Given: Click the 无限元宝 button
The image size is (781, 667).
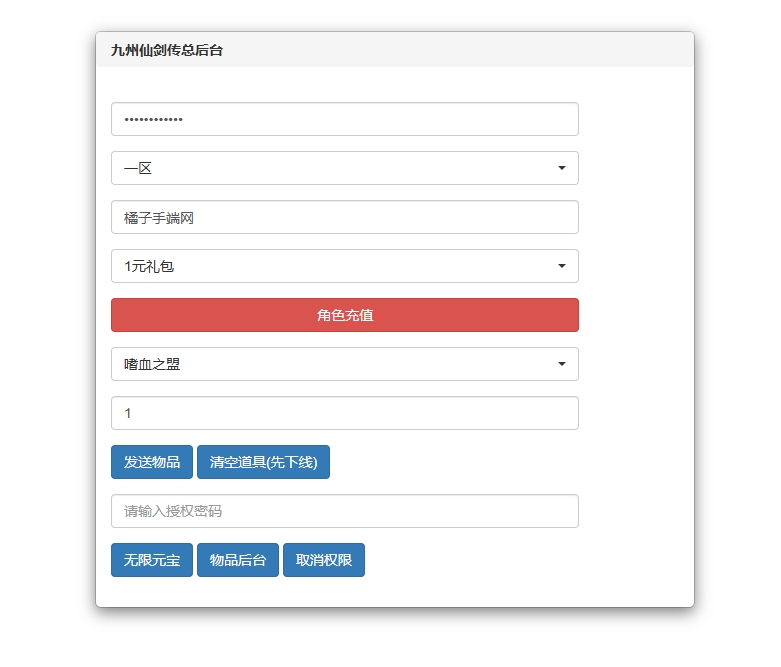Looking at the screenshot, I should pos(152,560).
